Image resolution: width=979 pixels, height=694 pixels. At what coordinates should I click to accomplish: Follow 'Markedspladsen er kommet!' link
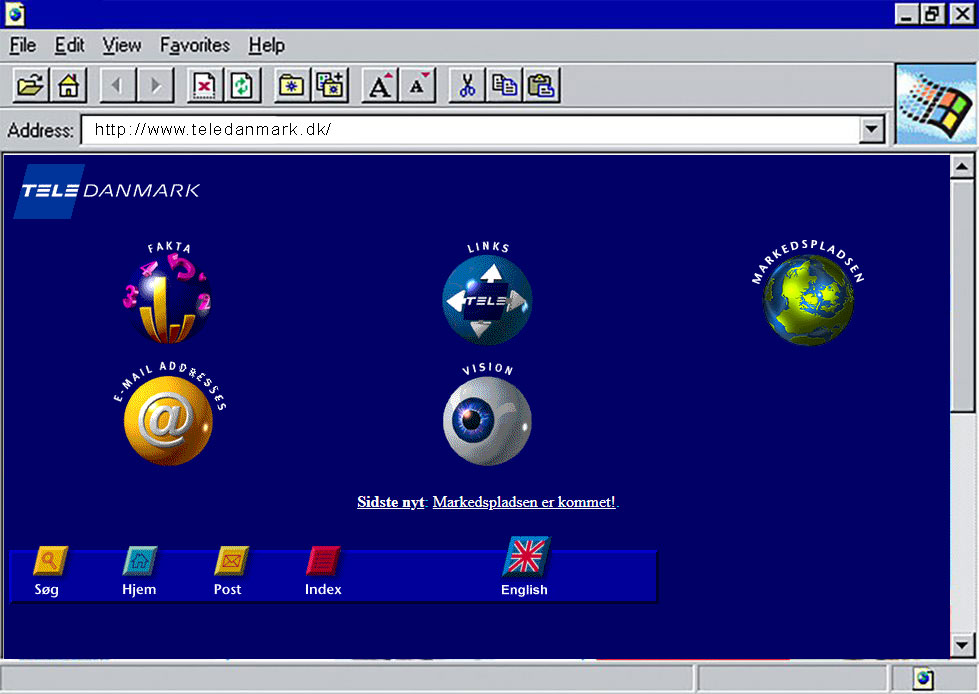[524, 502]
